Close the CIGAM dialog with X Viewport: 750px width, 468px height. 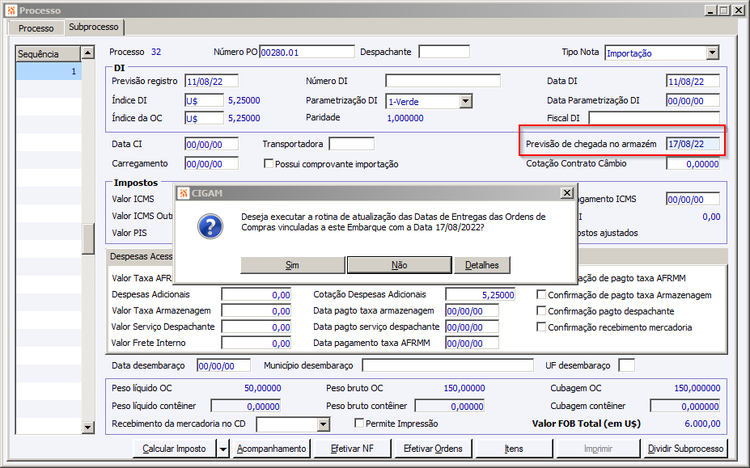click(567, 193)
